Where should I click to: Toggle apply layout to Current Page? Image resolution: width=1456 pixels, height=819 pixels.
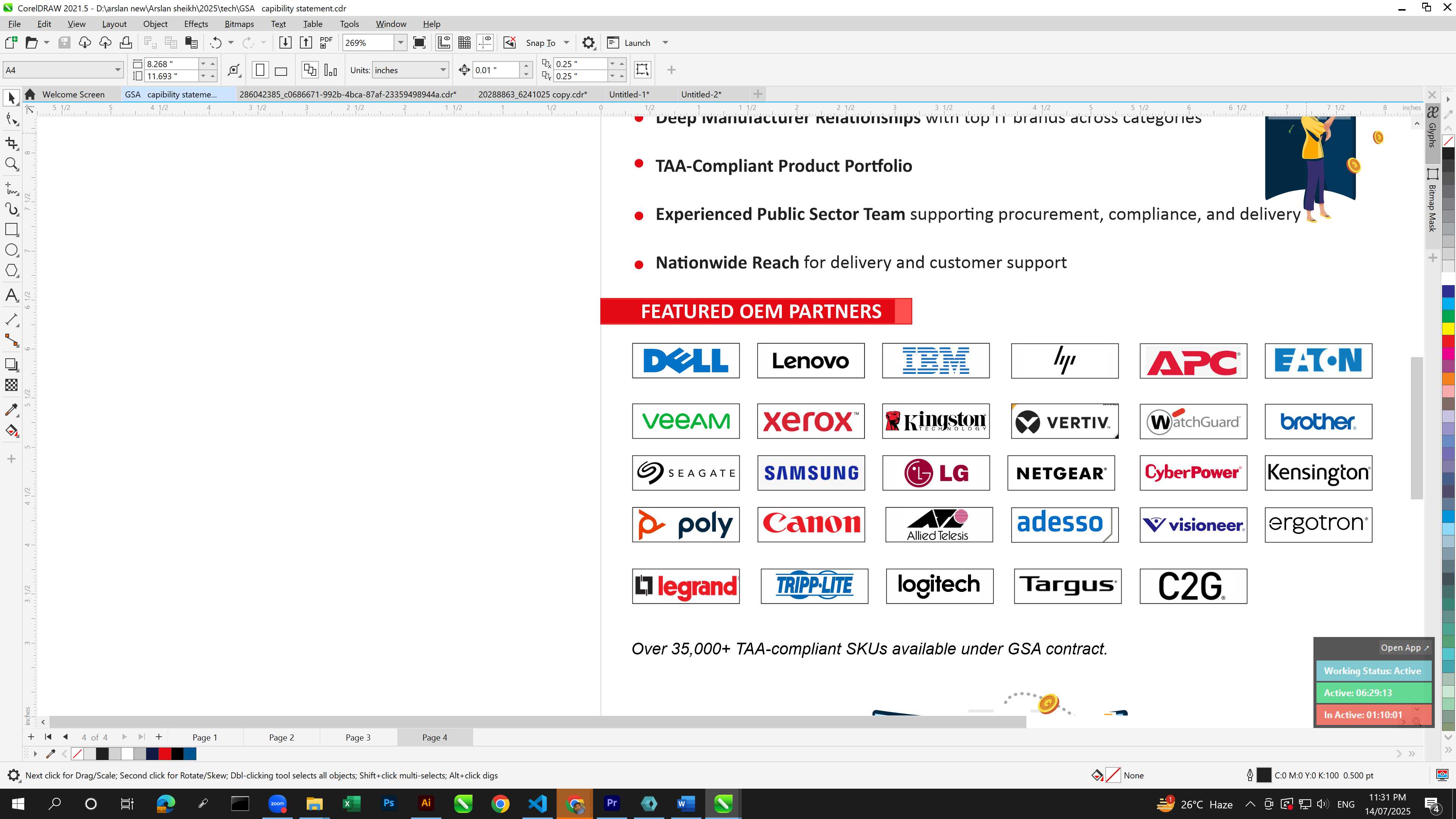pyautogui.click(x=331, y=70)
